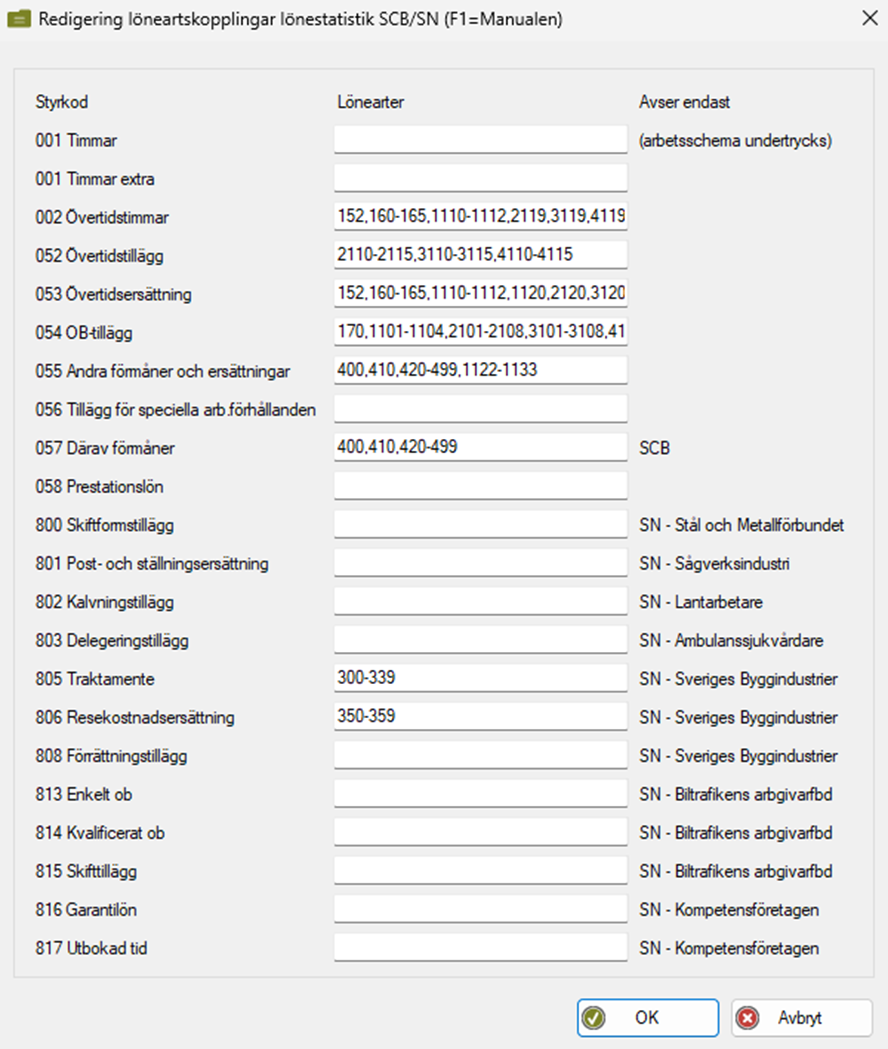Click the 055 Andra förmåner field
The width and height of the screenshot is (888, 1049).
pos(480,370)
